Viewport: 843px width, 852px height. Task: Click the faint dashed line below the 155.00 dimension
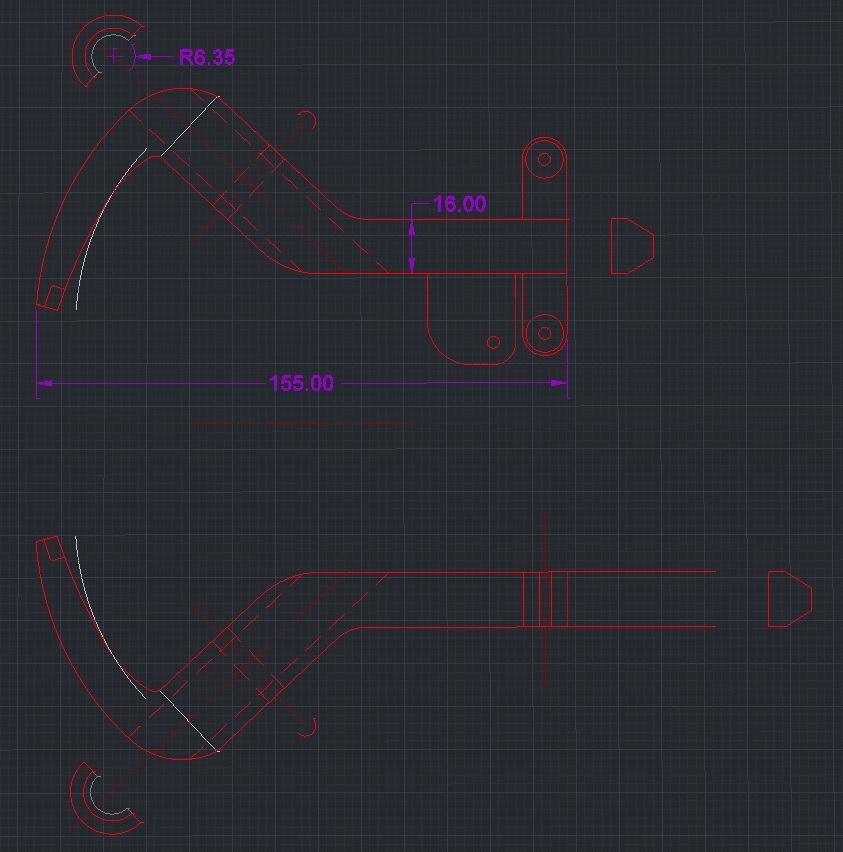pyautogui.click(x=298, y=424)
